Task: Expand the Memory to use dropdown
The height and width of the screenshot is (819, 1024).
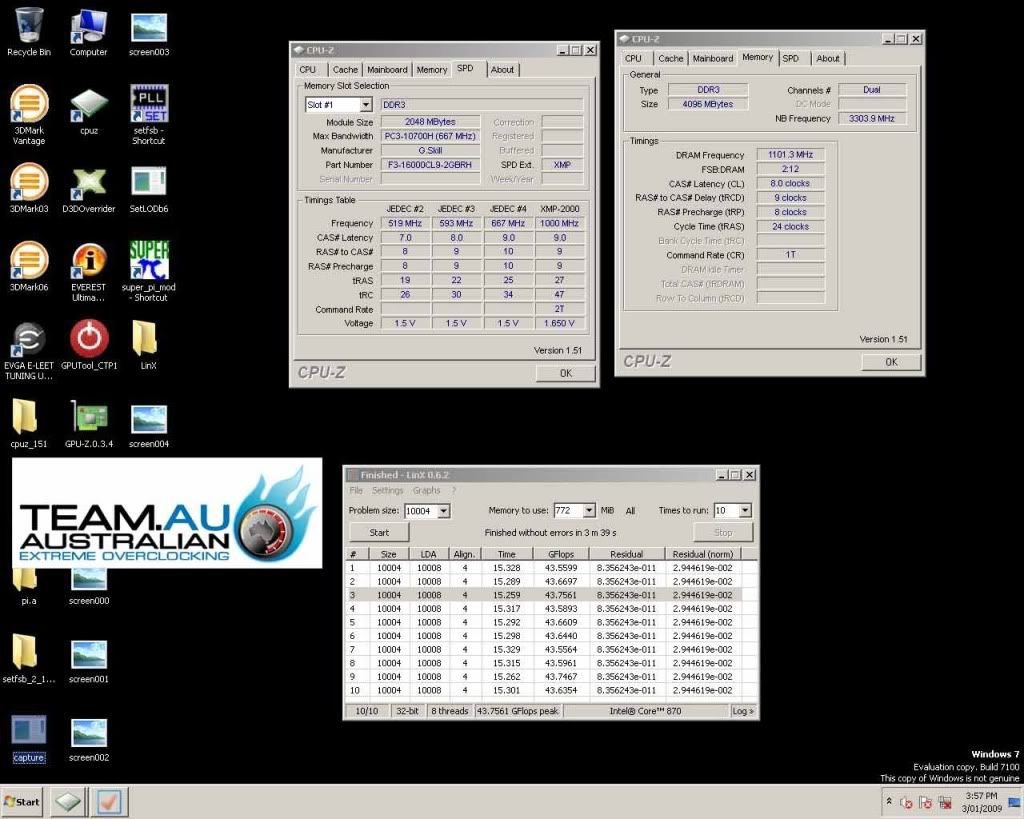Action: [588, 510]
